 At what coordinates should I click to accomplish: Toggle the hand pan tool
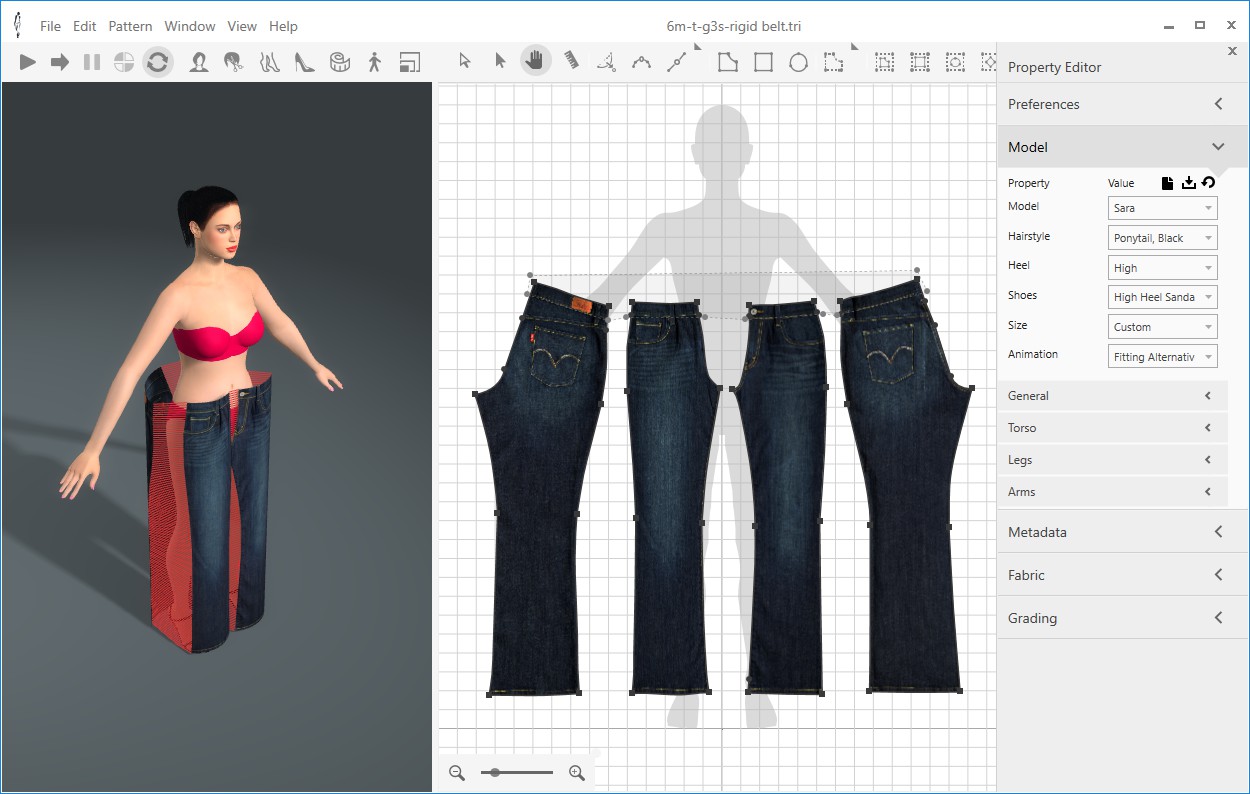pos(536,61)
